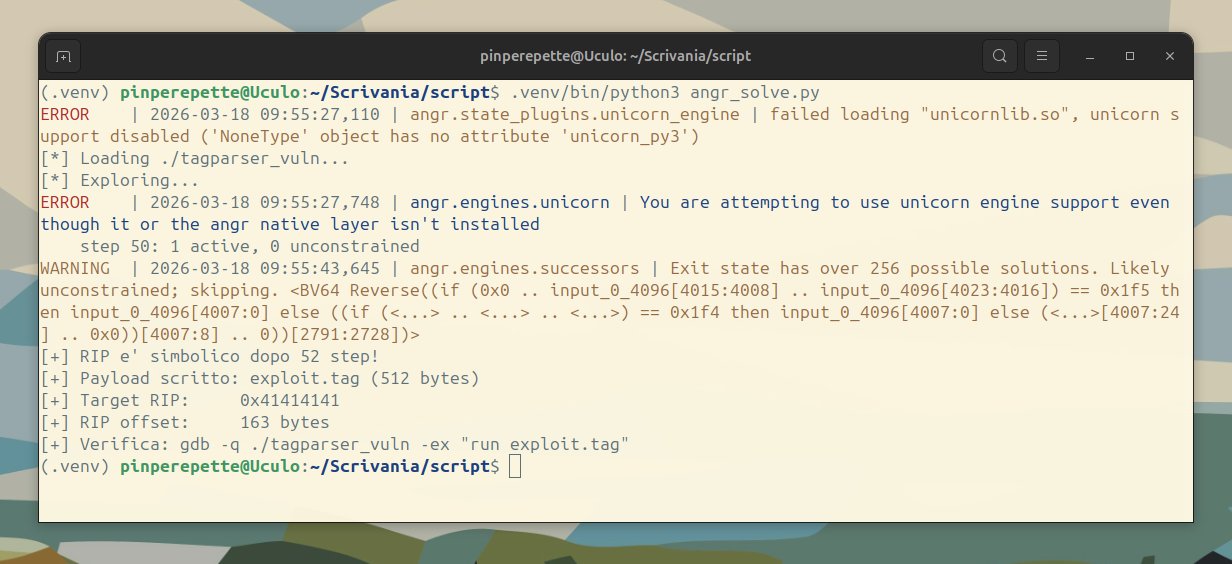Screen dimensions: 1232x564
Task: Click the "[*] Exploring..." output line
Action: (x=120, y=180)
